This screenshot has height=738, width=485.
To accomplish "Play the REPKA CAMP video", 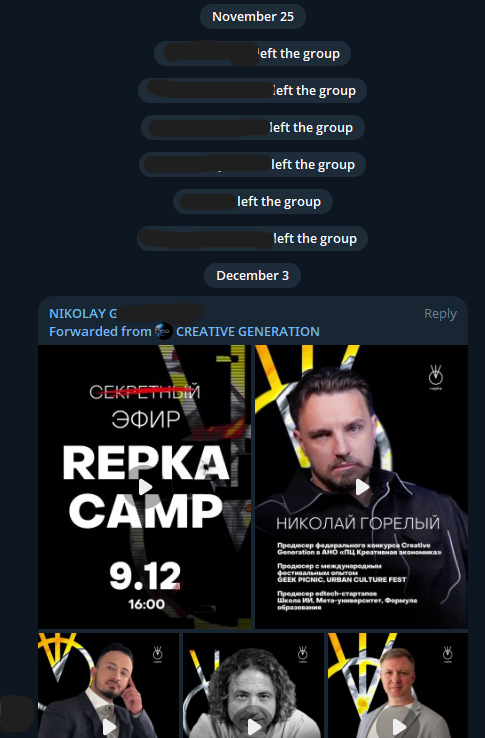I will pos(145,487).
